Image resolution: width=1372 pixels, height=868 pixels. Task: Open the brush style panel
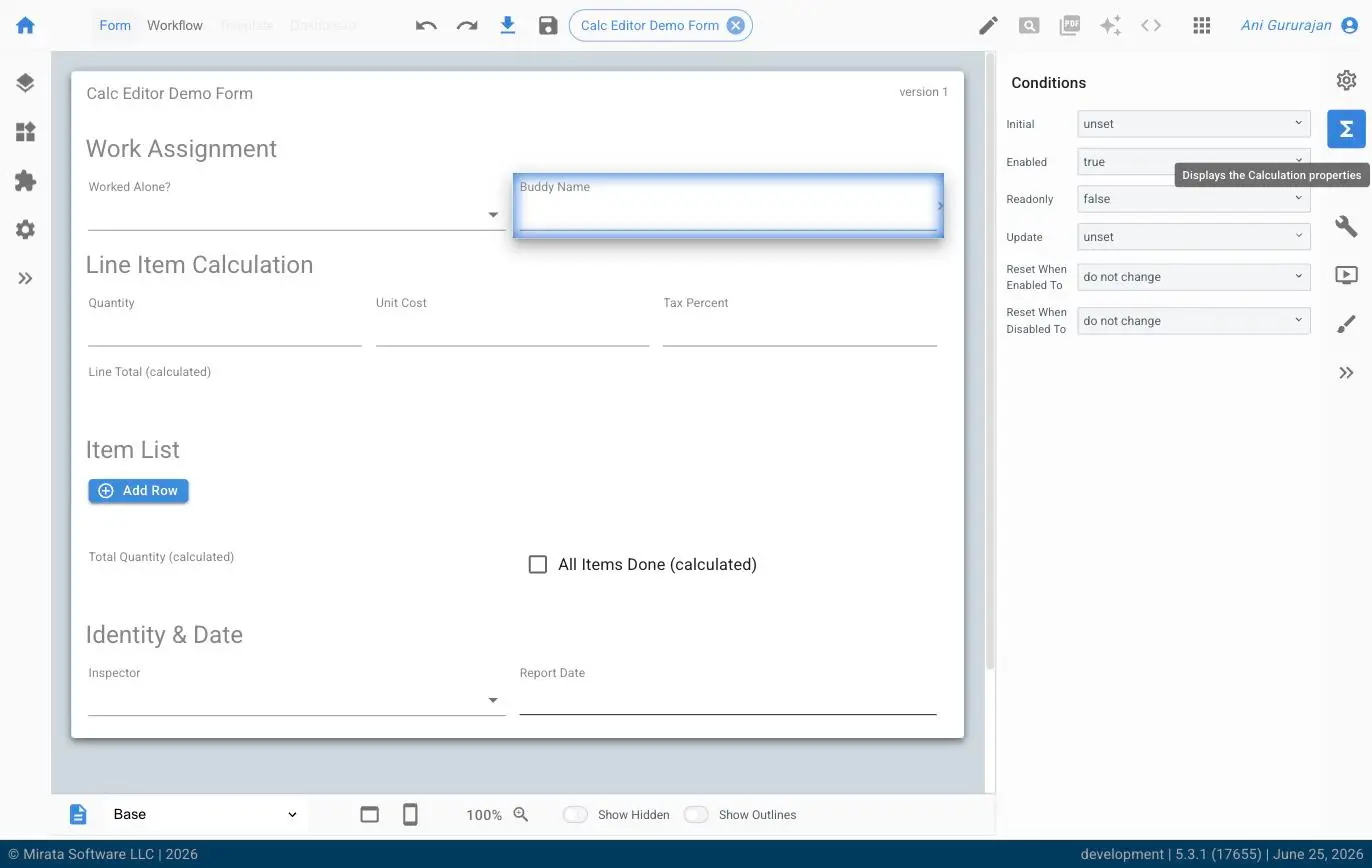click(x=1346, y=324)
